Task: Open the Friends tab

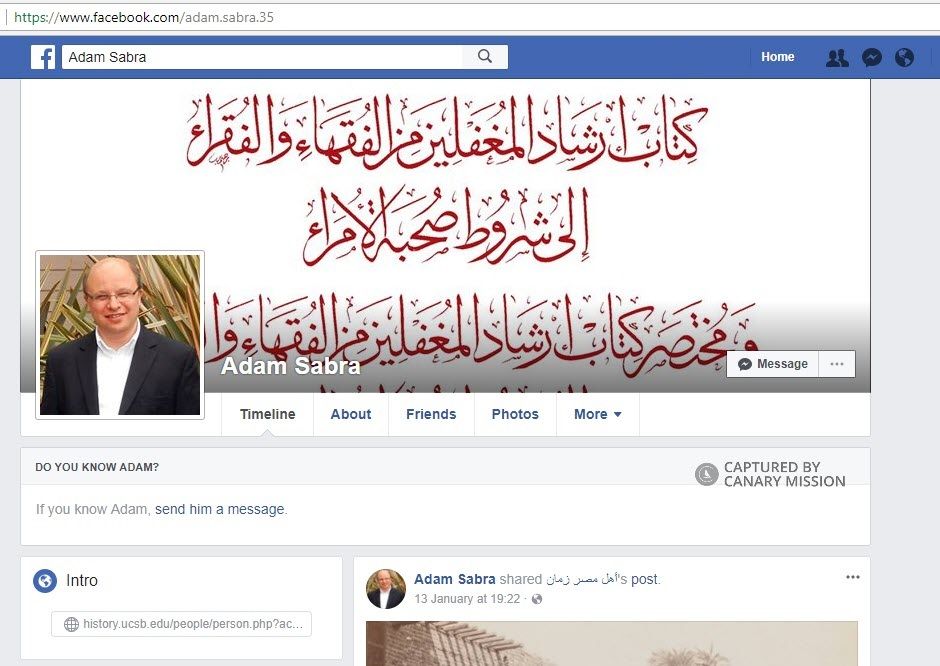Action: [x=431, y=414]
